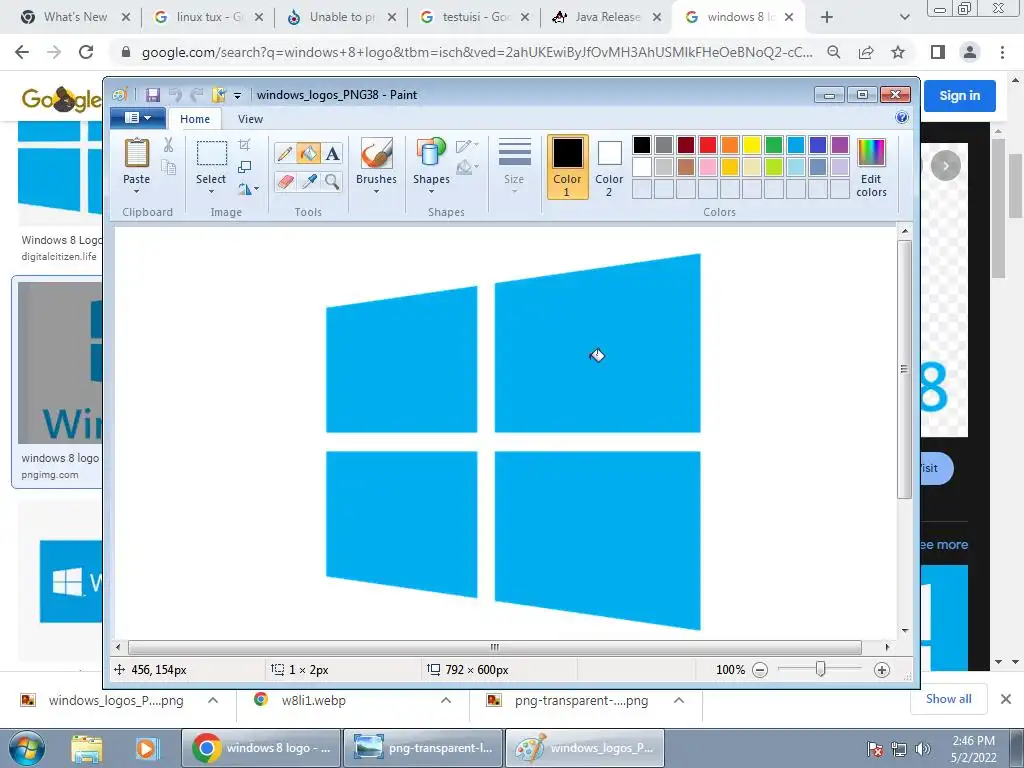Open a new Chrome tab
This screenshot has height=768, width=1024.
point(827,17)
